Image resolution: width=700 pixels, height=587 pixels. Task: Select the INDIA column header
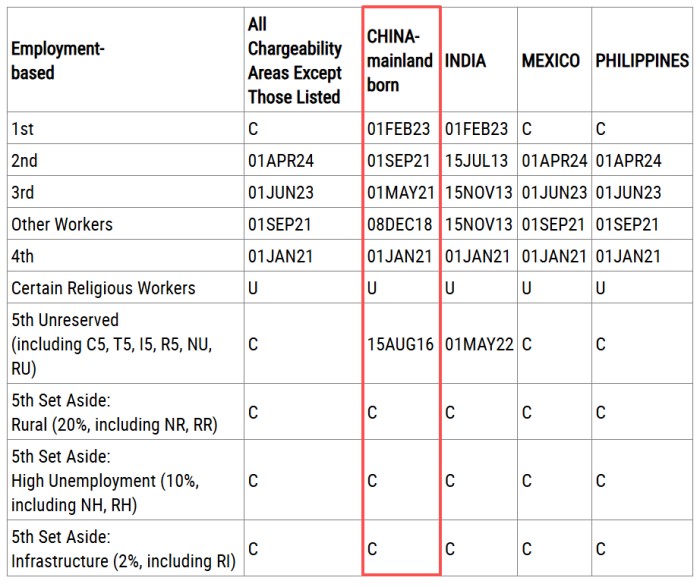click(x=466, y=61)
